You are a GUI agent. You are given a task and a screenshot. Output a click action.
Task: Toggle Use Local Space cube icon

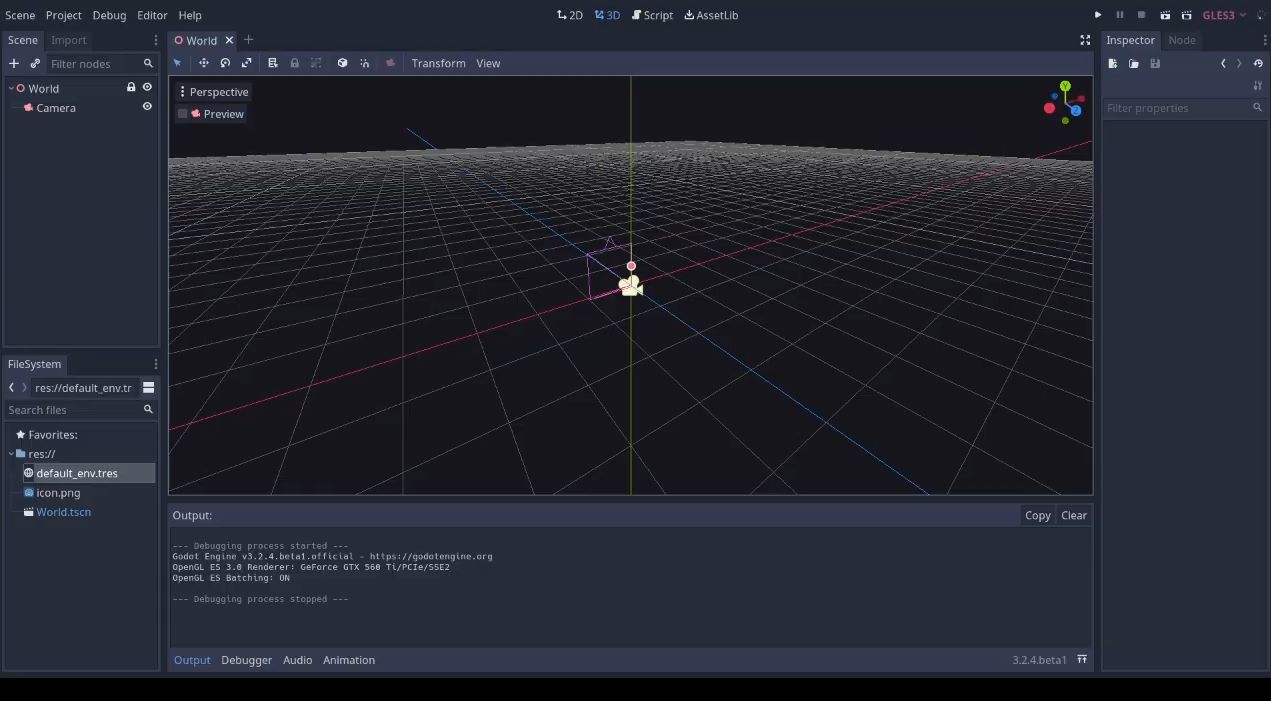tap(342, 63)
